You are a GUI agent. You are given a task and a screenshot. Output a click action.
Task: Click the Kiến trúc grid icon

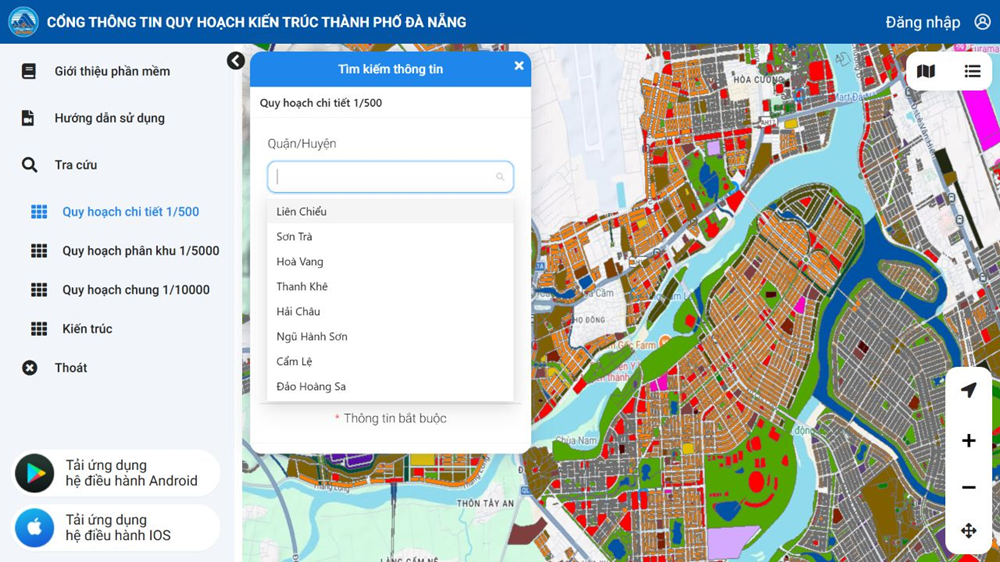point(39,329)
